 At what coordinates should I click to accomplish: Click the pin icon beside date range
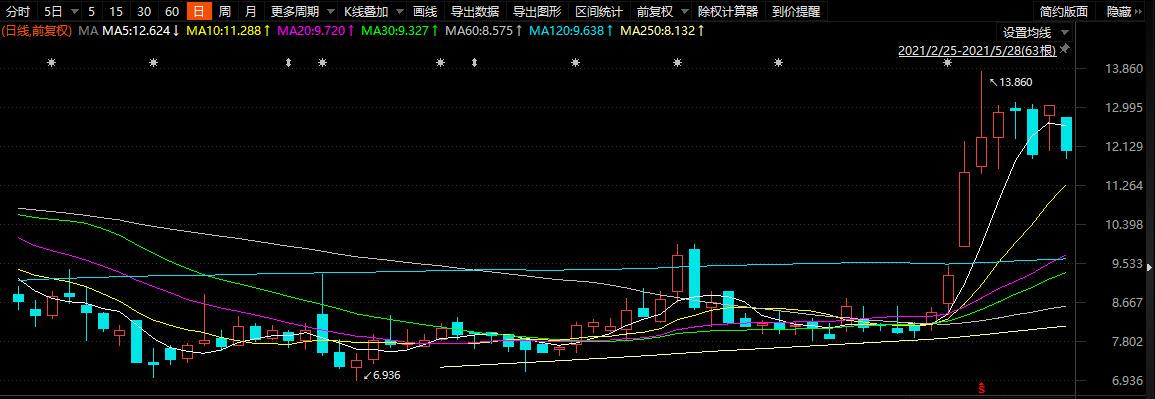1064,49
